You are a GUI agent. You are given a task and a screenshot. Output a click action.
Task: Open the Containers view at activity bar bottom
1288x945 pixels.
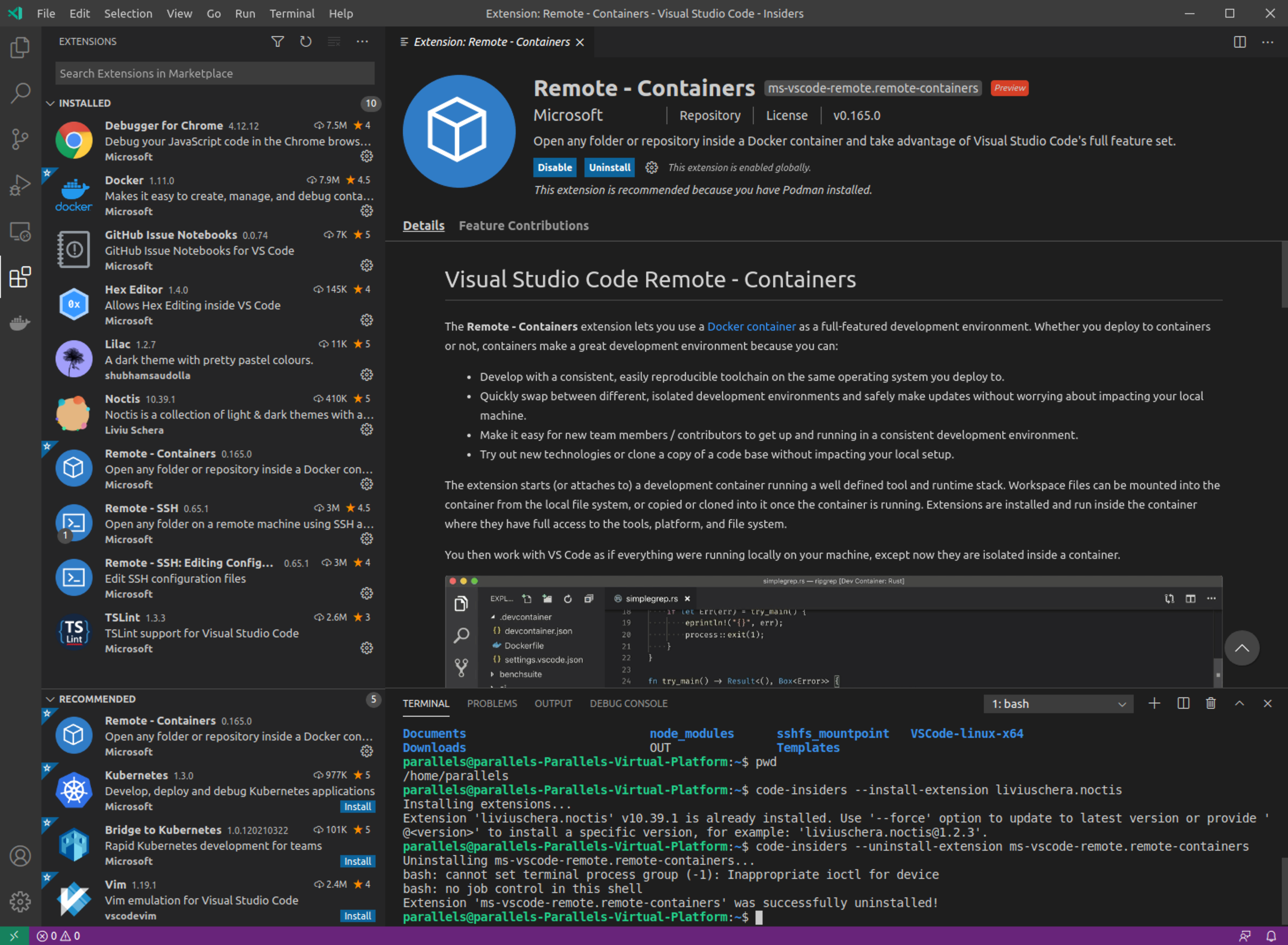pyautogui.click(x=20, y=322)
